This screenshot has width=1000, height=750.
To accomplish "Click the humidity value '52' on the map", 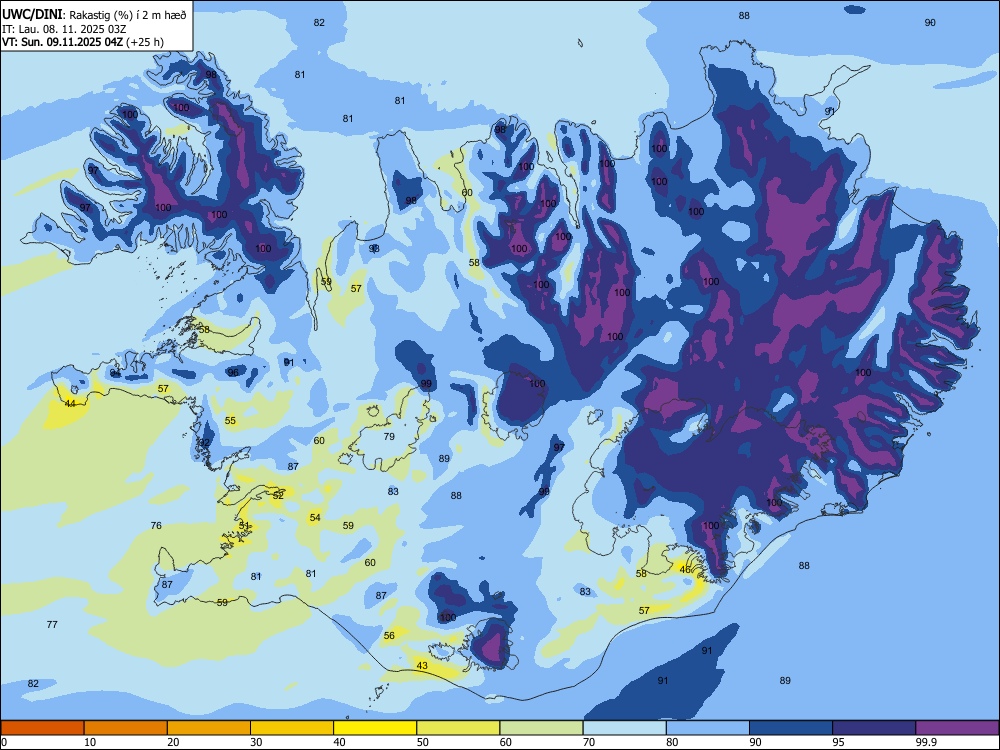I will pyautogui.click(x=278, y=496).
